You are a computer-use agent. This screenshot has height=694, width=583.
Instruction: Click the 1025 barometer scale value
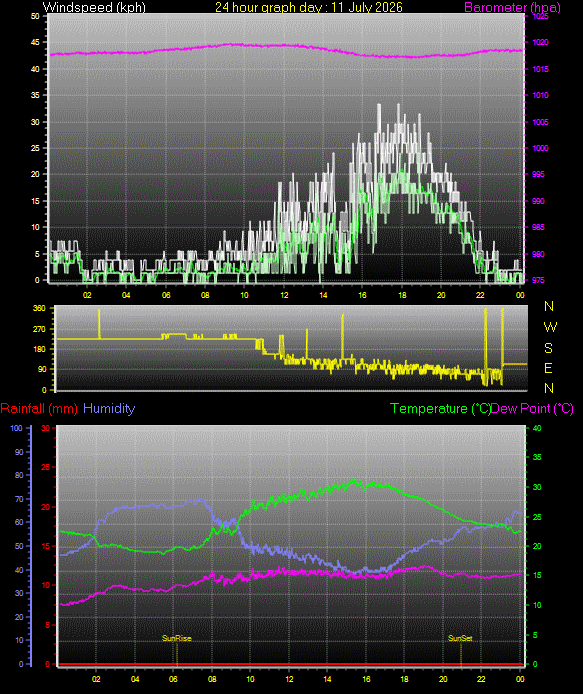pos(540,16)
